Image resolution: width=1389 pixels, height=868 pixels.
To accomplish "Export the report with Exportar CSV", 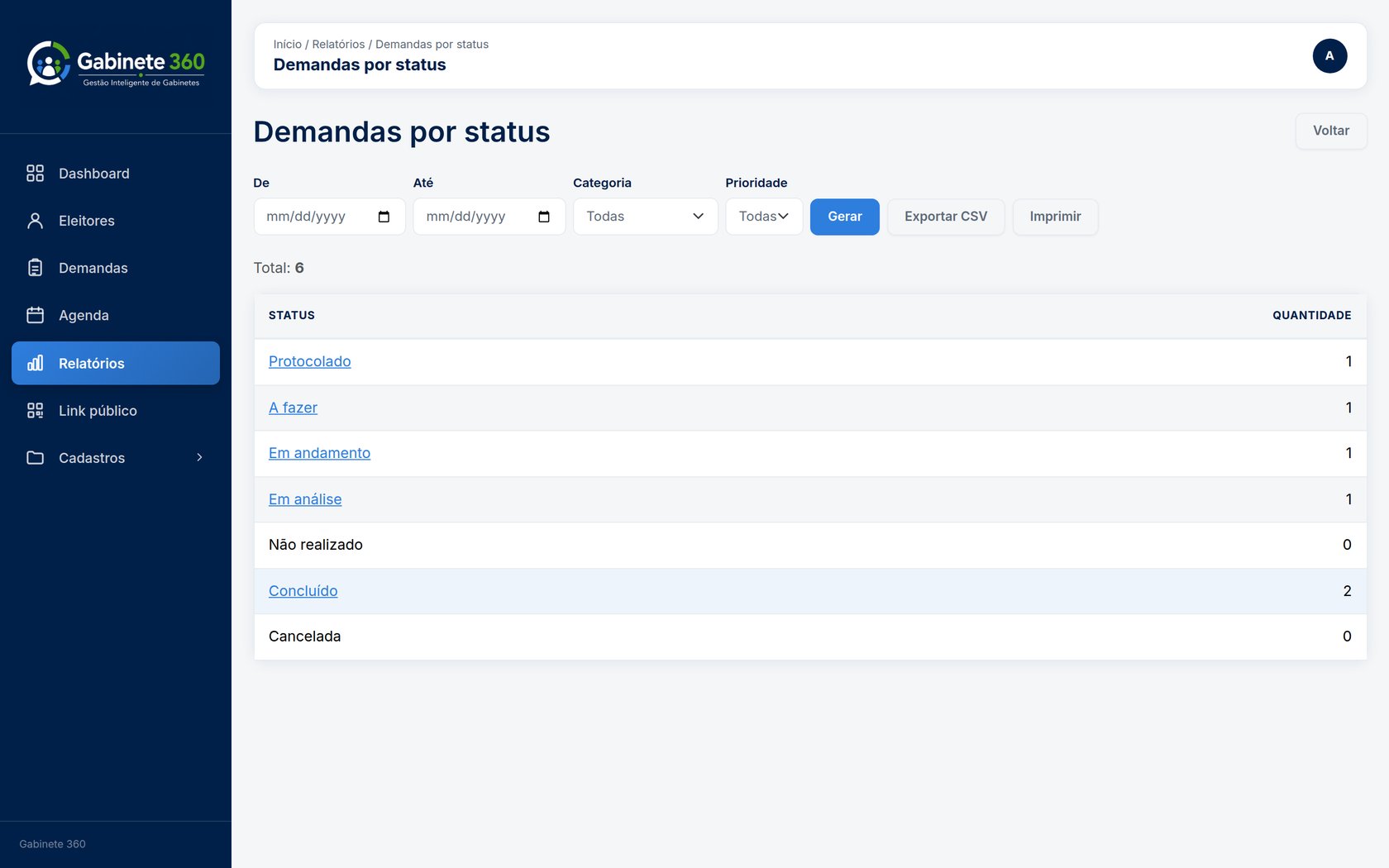I will [946, 217].
